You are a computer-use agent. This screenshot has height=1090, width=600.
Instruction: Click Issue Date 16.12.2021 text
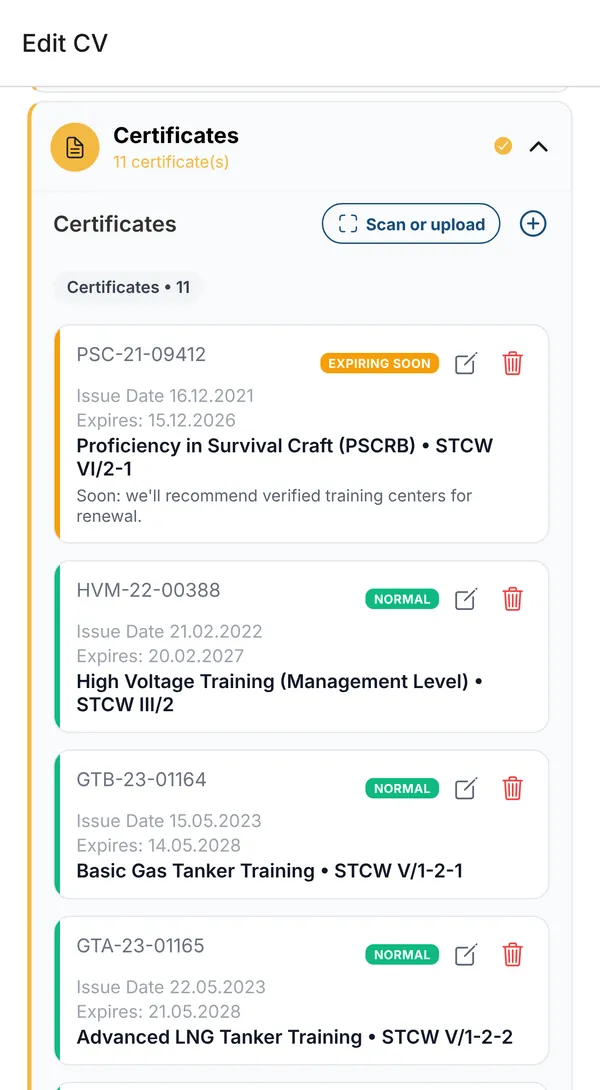[x=165, y=396]
